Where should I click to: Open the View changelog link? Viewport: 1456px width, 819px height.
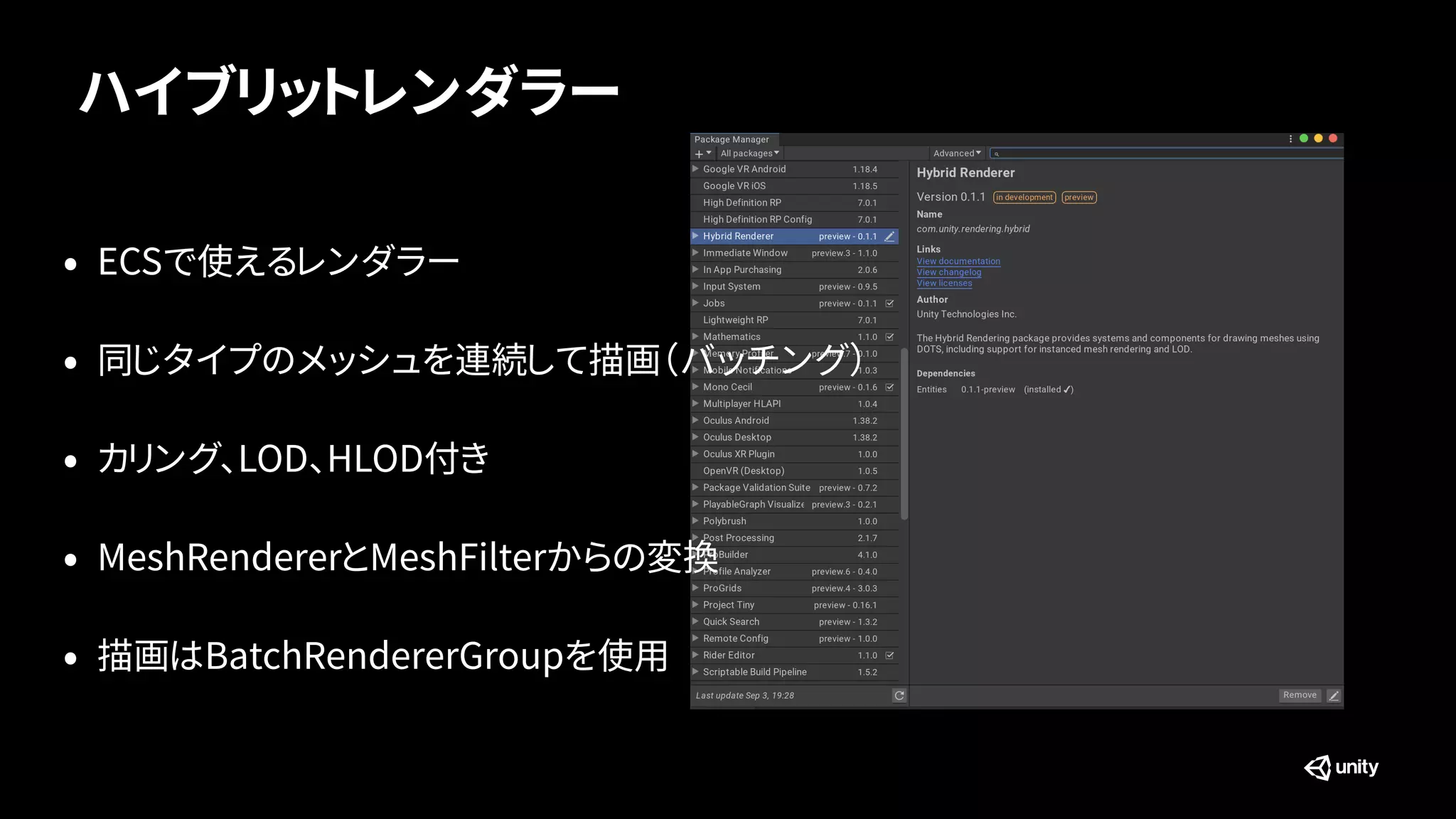(x=949, y=272)
